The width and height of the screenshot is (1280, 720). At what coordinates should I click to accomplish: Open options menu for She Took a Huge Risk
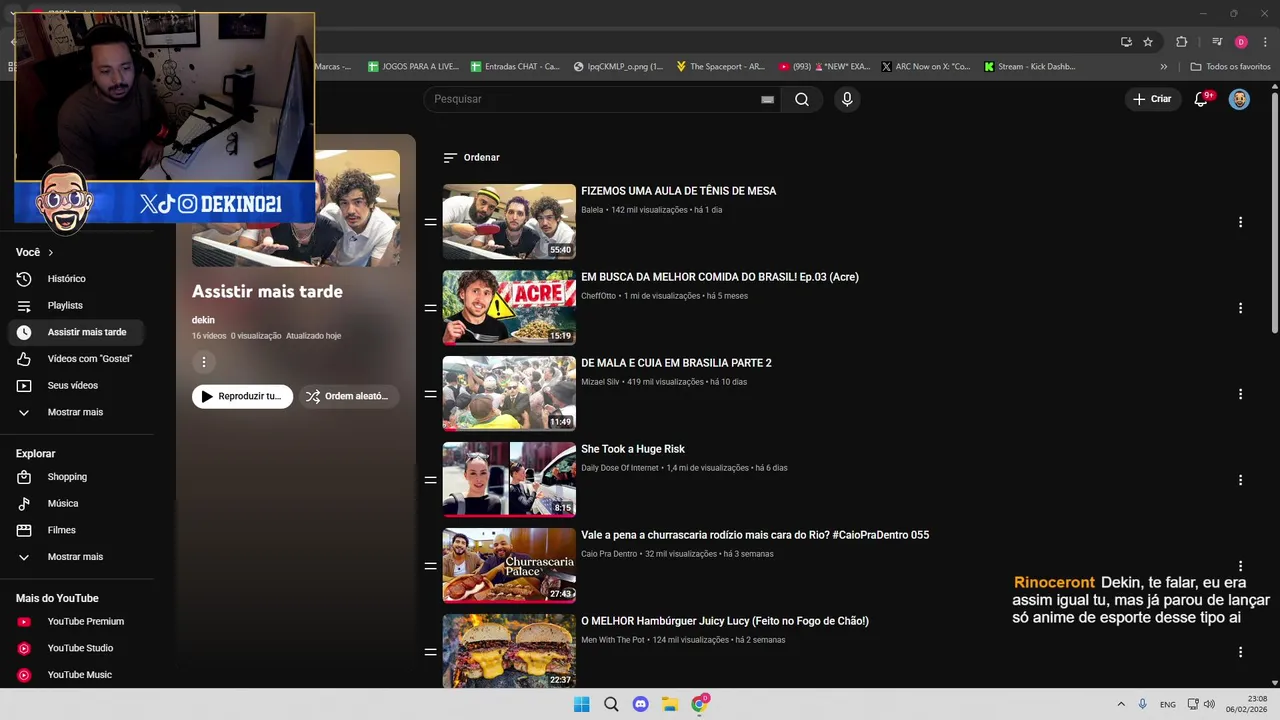(1240, 480)
